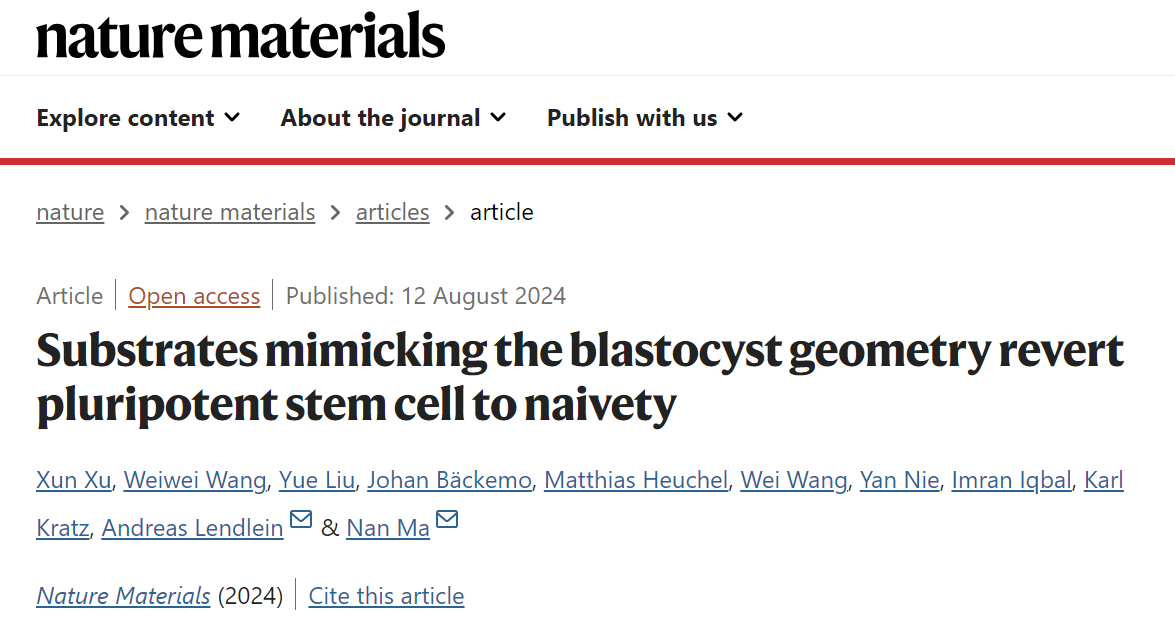Viewport: 1175px width, 638px height.
Task: Click Cite this article
Action: (x=387, y=596)
